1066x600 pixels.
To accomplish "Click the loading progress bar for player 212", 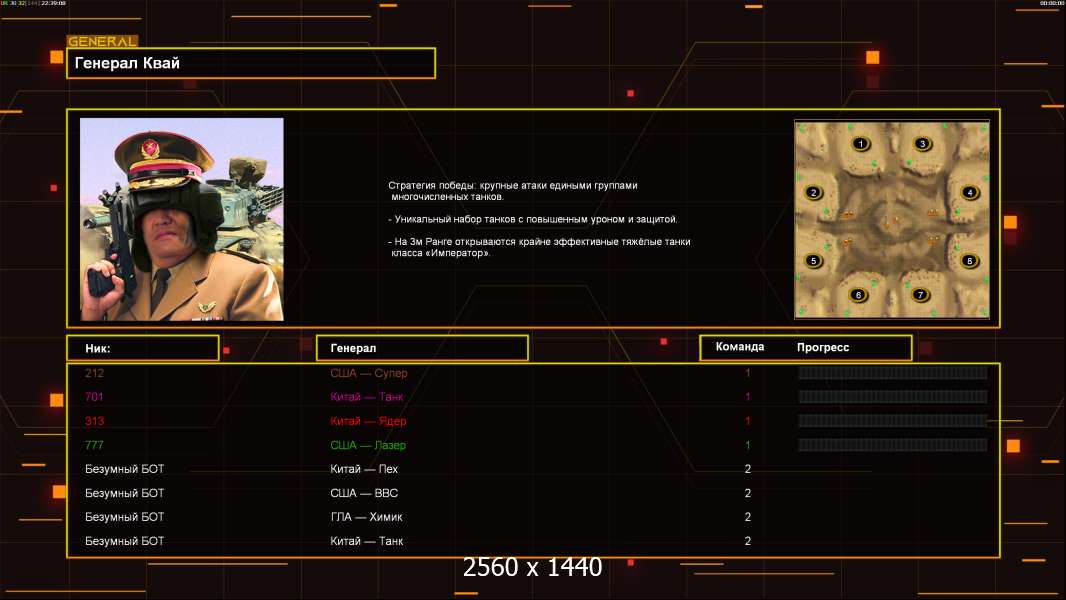I will tap(892, 373).
